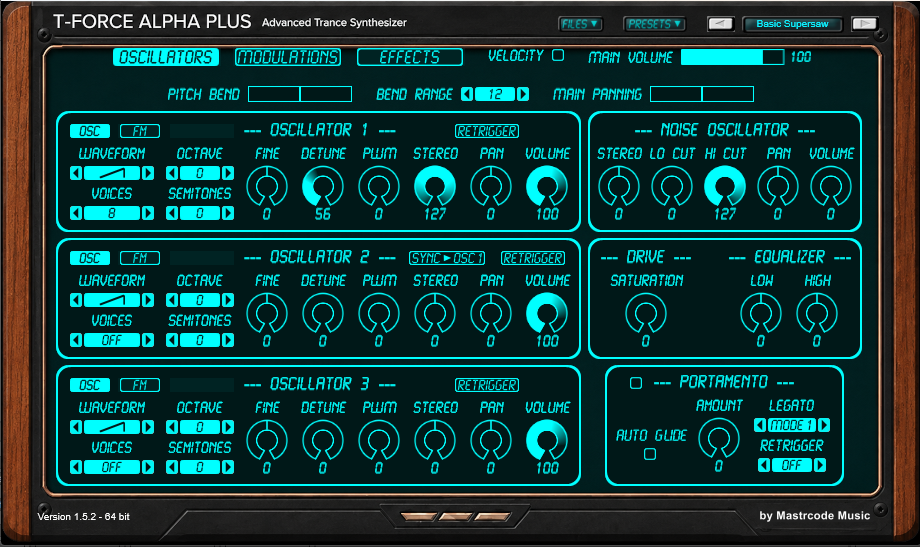This screenshot has height=547, width=920.
Task: Toggle Oscillator 1 Retrigger
Action: point(487,131)
